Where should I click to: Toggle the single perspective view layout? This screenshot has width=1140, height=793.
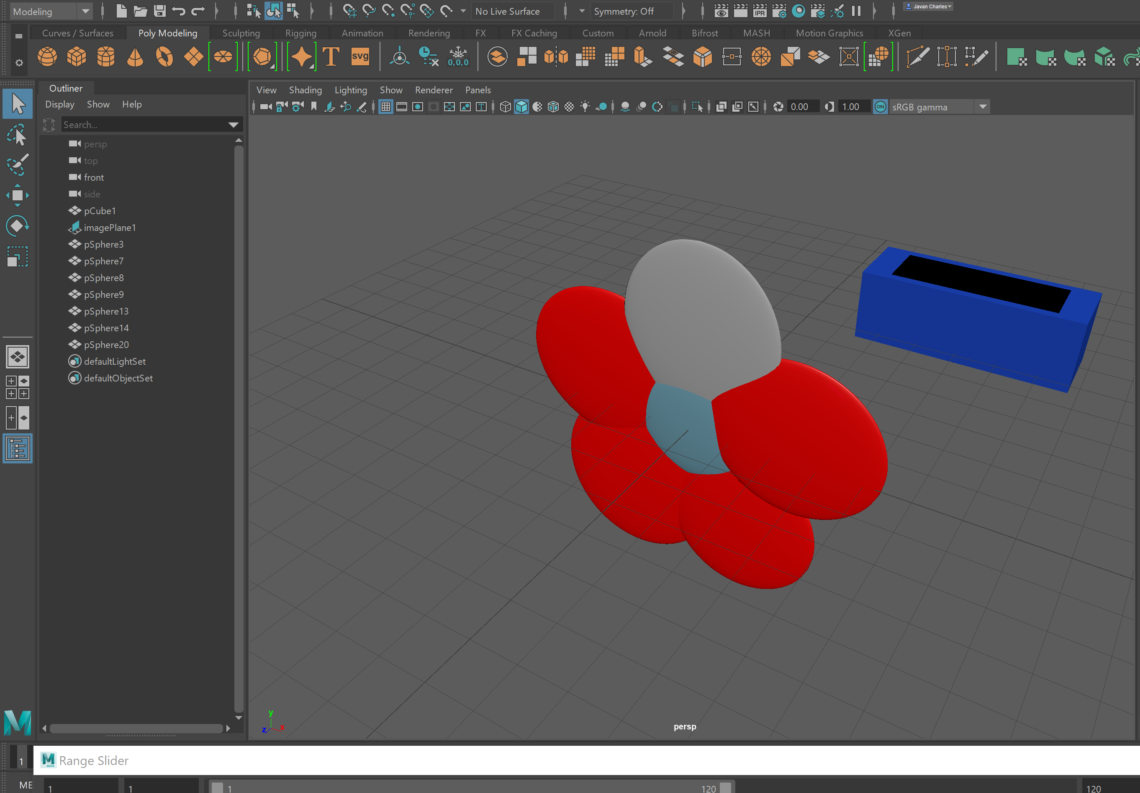[17, 357]
